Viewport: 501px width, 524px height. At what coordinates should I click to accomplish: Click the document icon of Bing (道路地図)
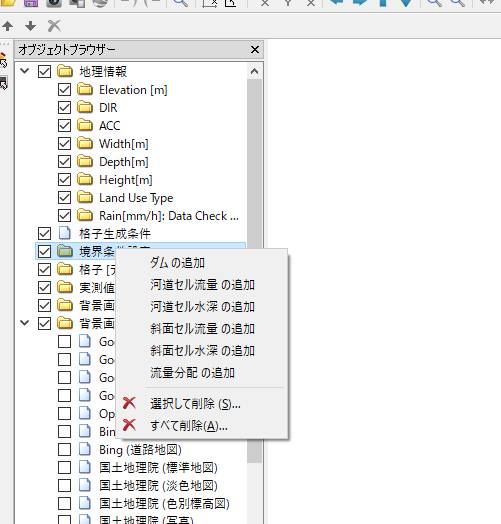coord(85,449)
